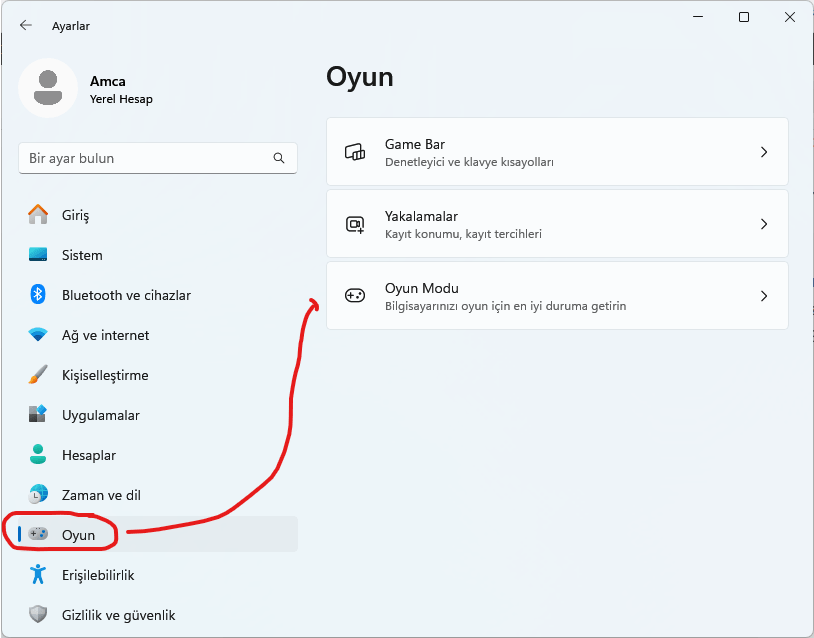
Task: Click the Wi-Fi icon for Ağ ve internet
Action: pyautogui.click(x=38, y=334)
